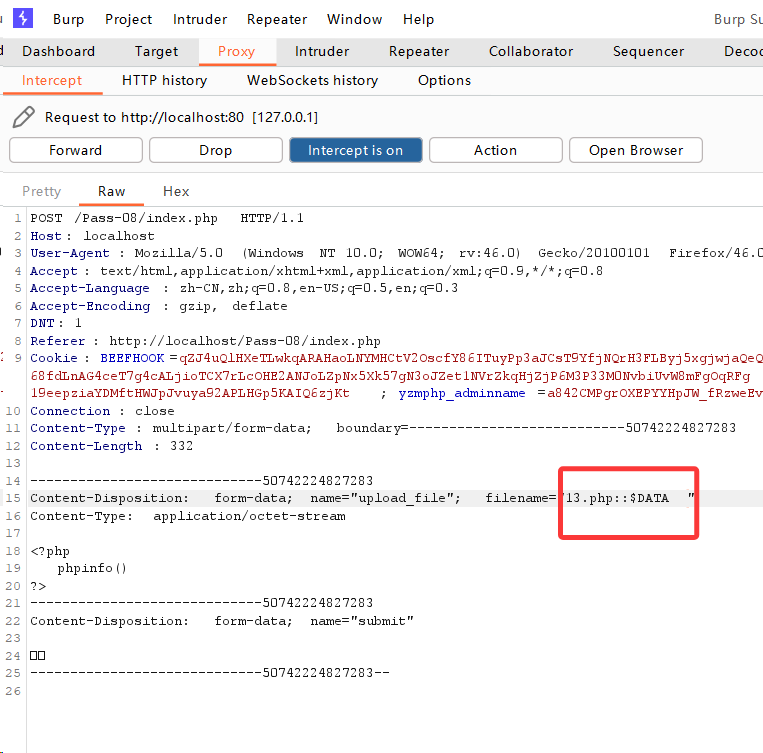
Task: Switch to the Hex message view
Action: click(176, 191)
